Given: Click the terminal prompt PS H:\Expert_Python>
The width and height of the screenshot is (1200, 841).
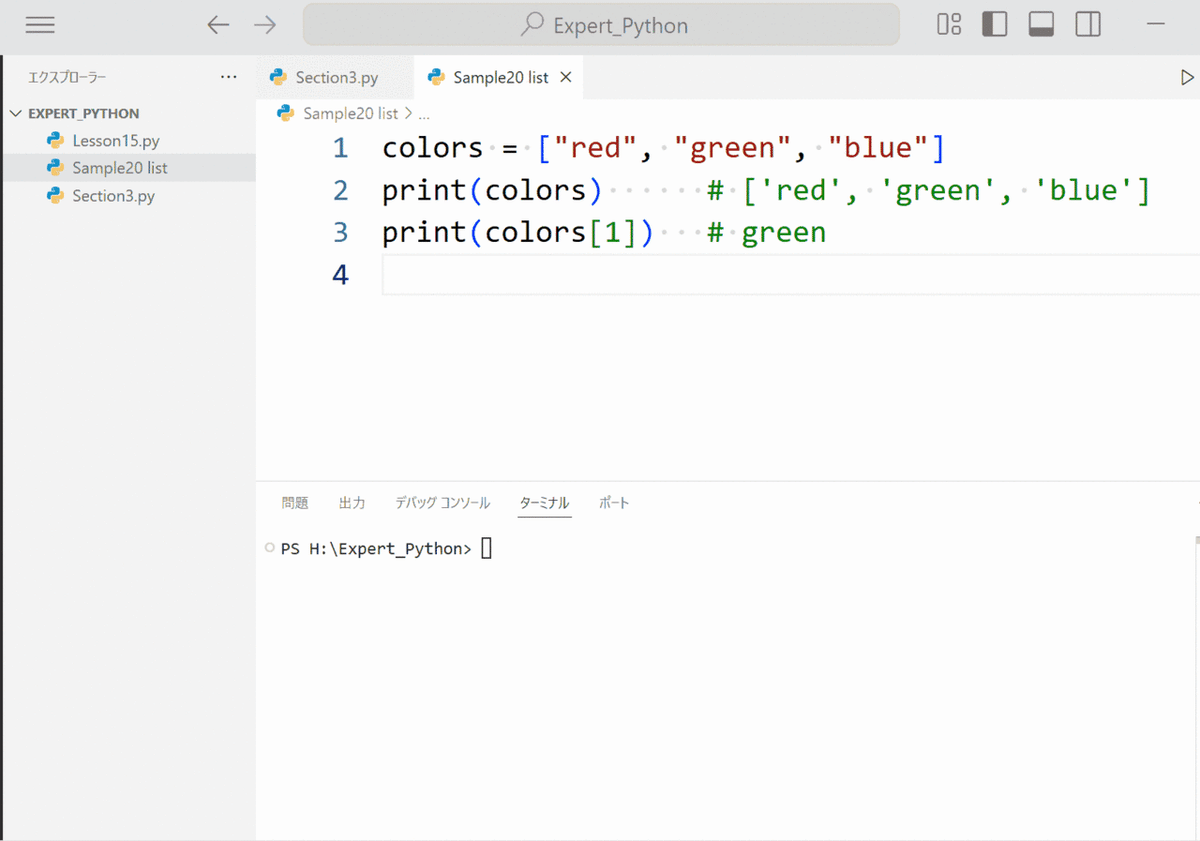Looking at the screenshot, I should click(x=376, y=548).
